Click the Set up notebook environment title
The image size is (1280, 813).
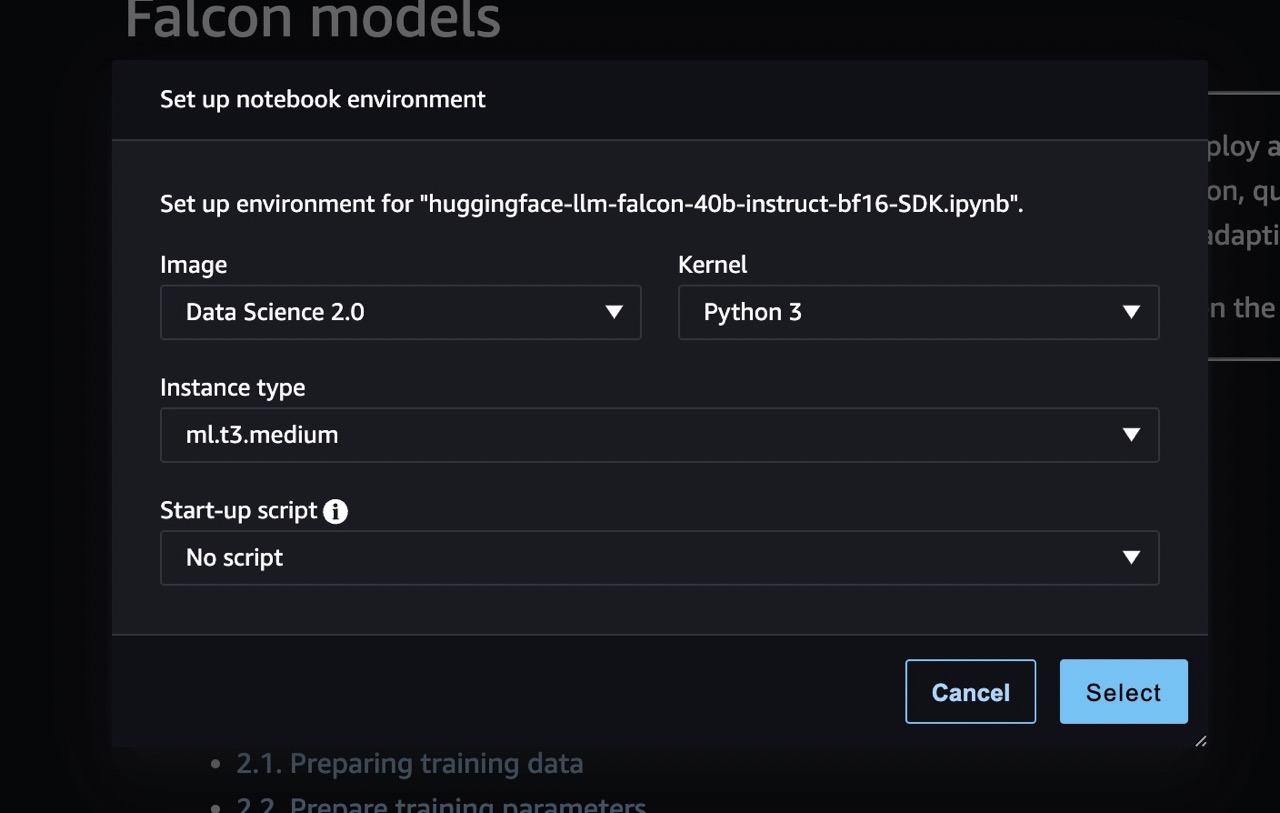[323, 99]
